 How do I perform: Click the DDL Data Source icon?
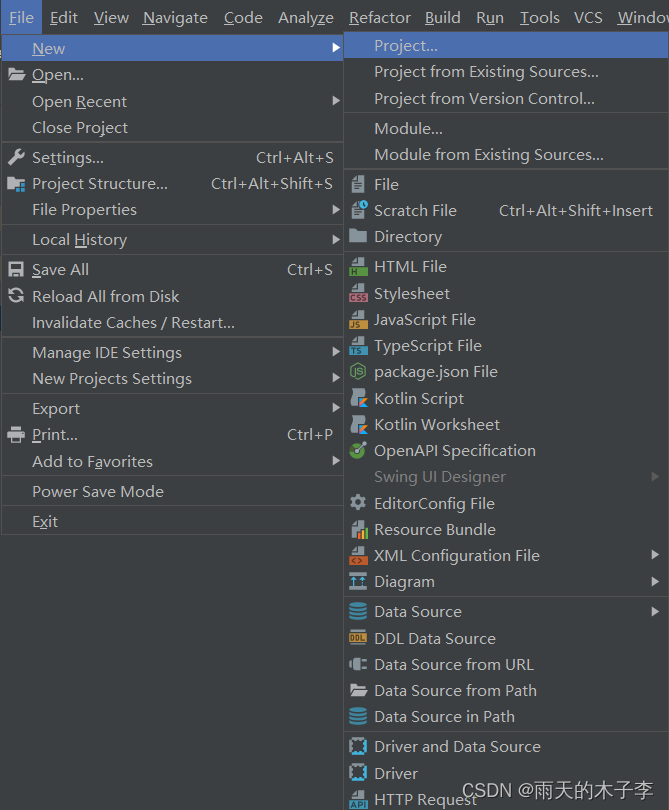(x=358, y=638)
